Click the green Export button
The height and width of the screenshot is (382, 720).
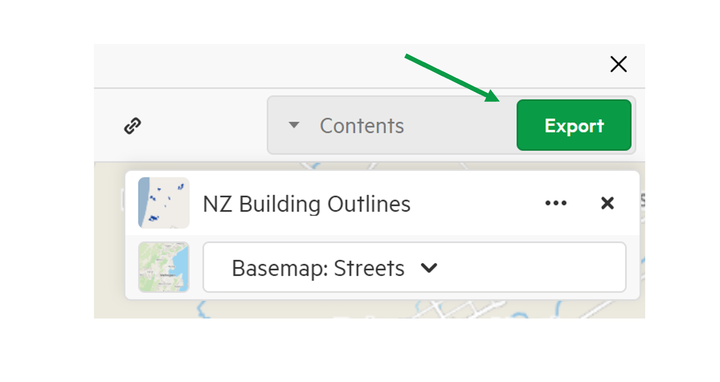[x=574, y=125]
